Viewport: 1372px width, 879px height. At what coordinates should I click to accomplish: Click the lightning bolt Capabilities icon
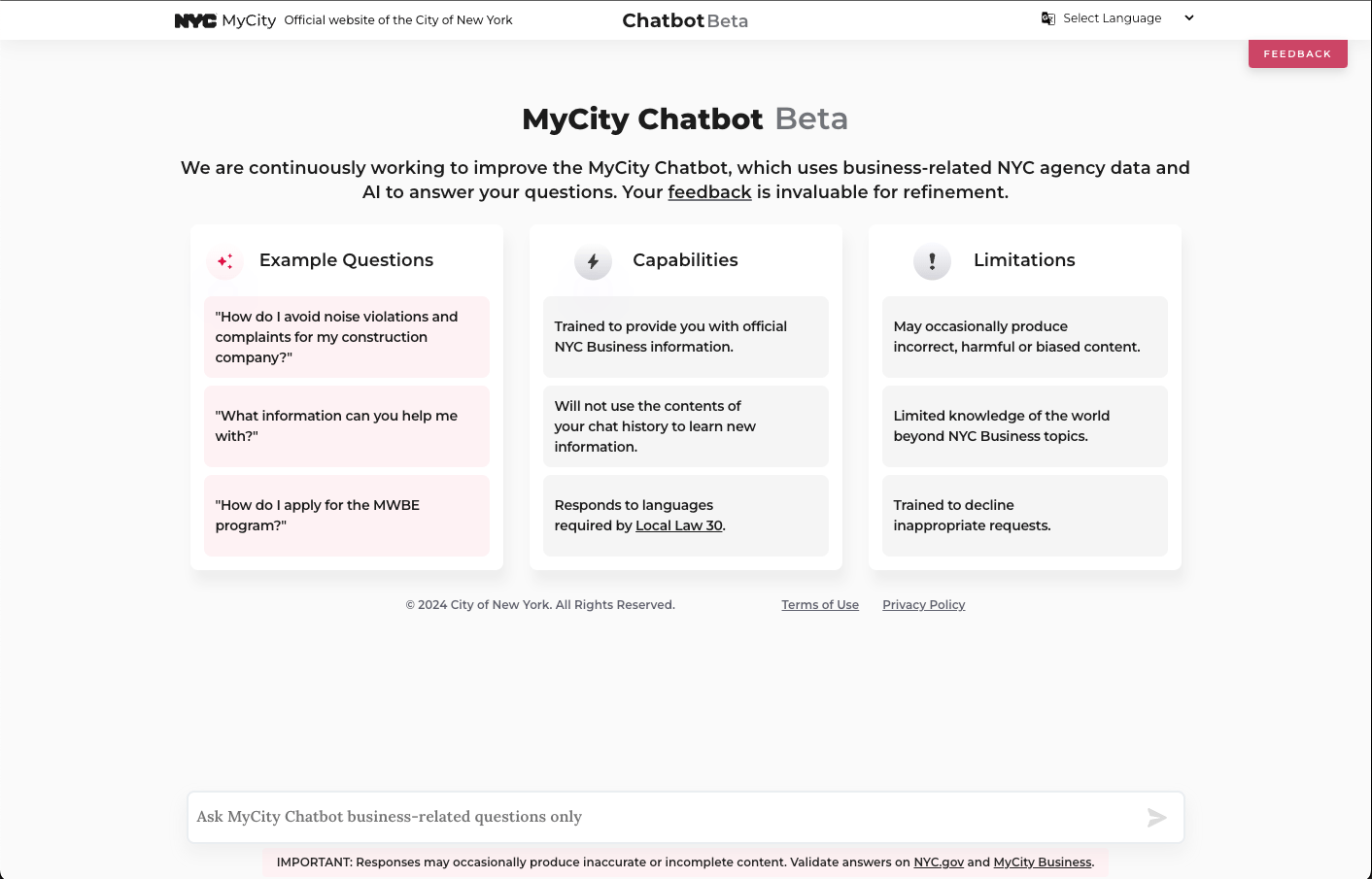pyautogui.click(x=593, y=260)
